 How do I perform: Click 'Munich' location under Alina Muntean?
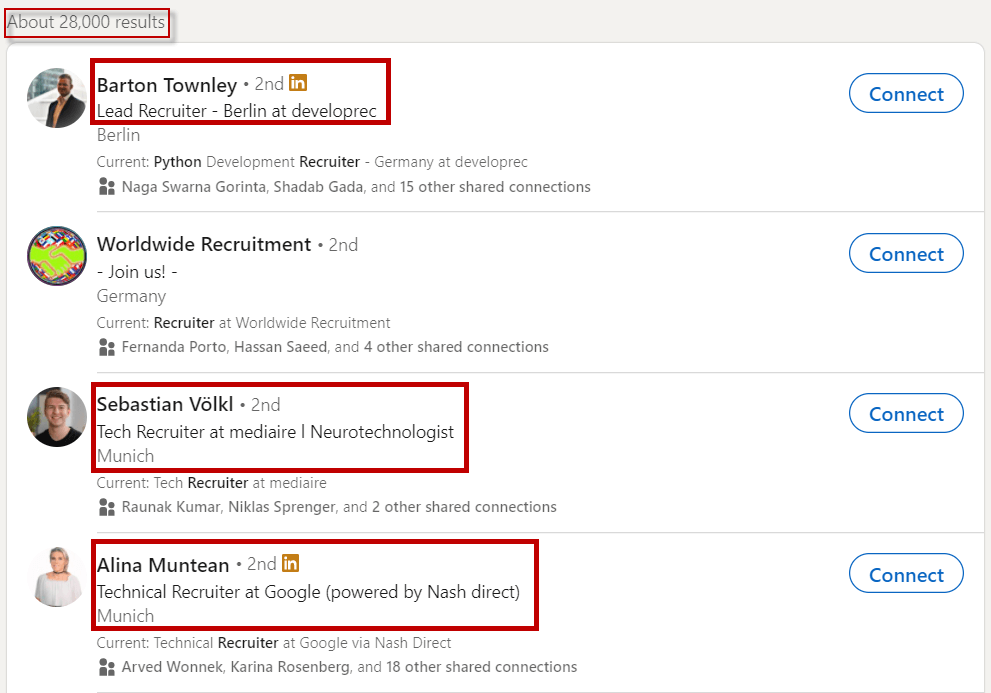coord(125,616)
